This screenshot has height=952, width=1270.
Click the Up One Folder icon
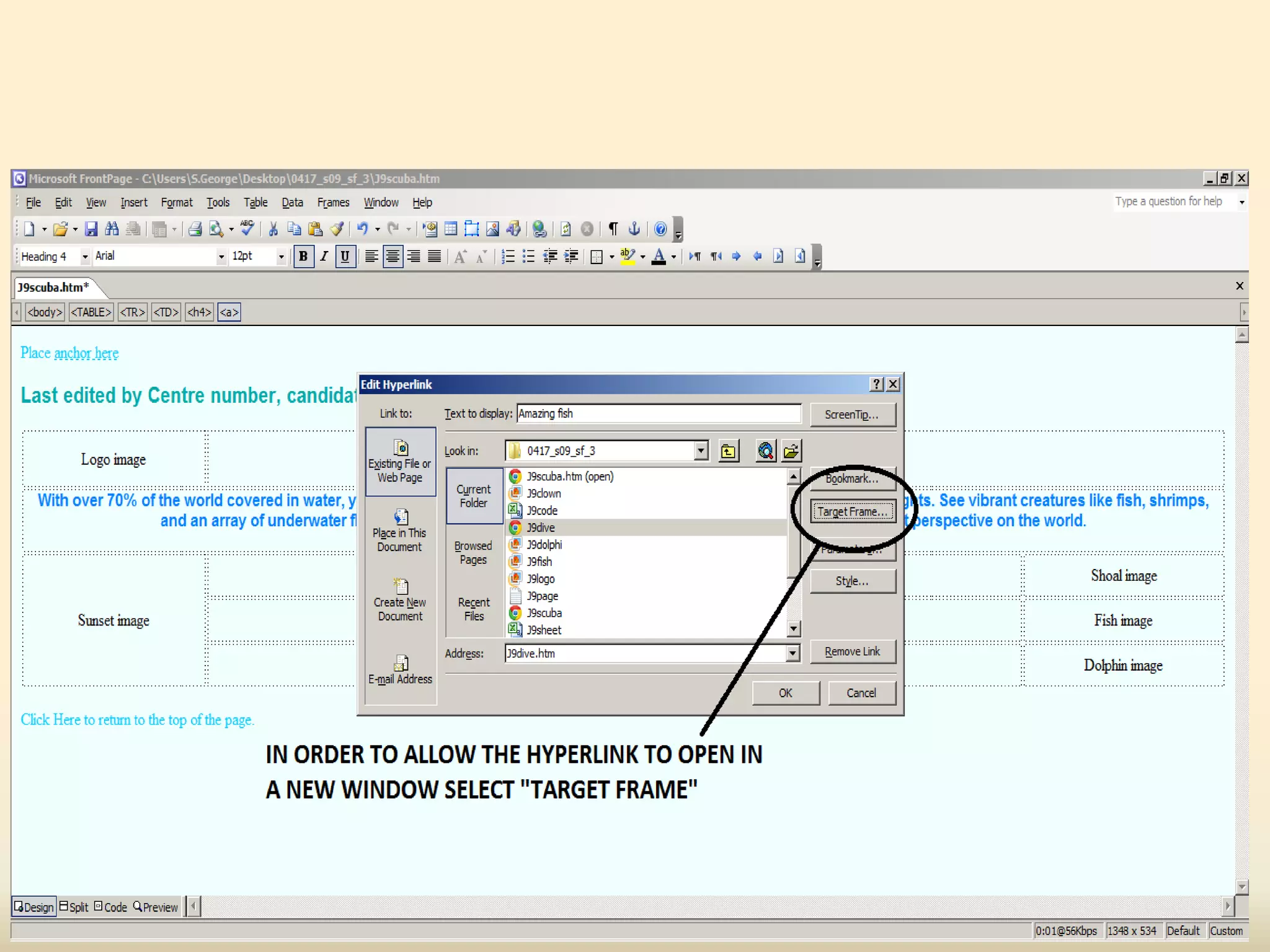729,451
